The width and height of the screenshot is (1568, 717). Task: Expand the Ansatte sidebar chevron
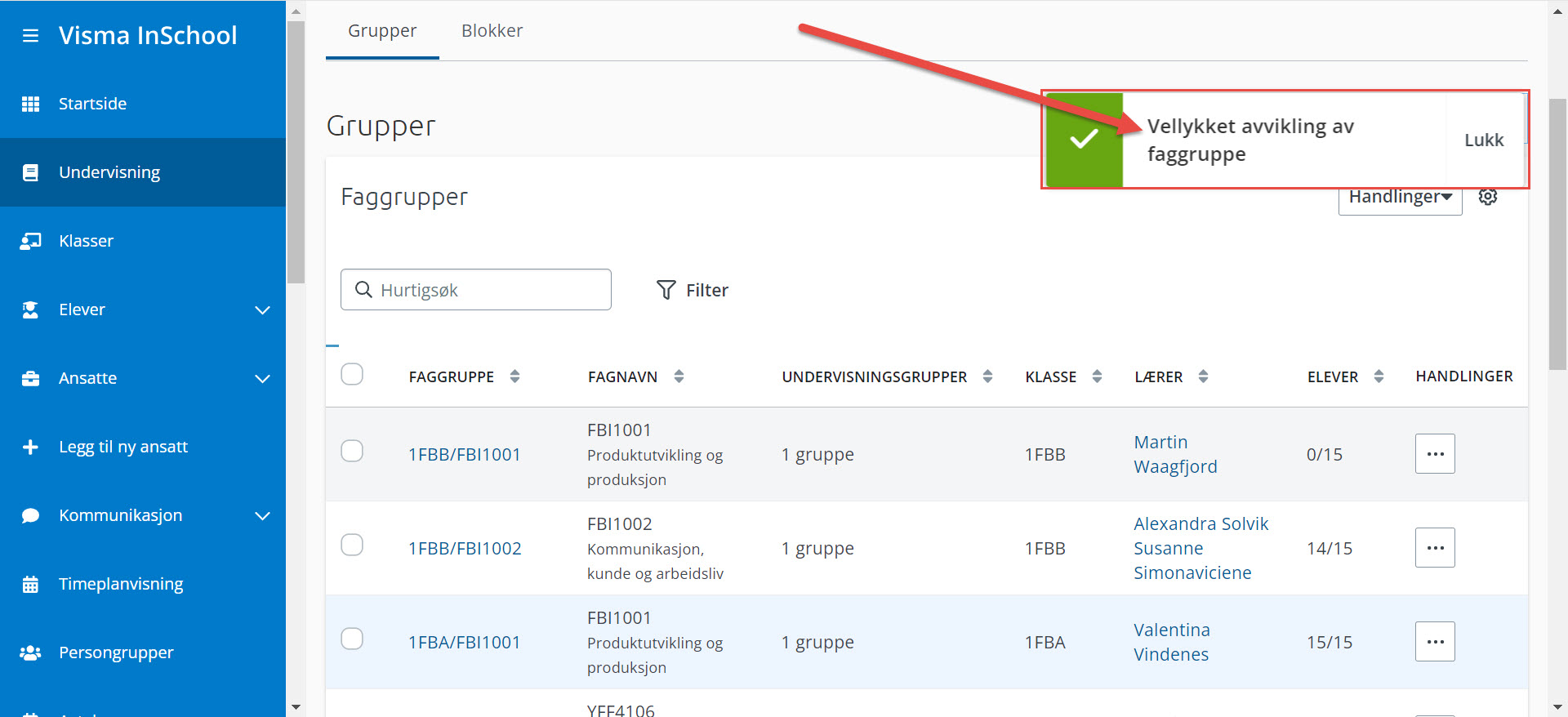262,379
